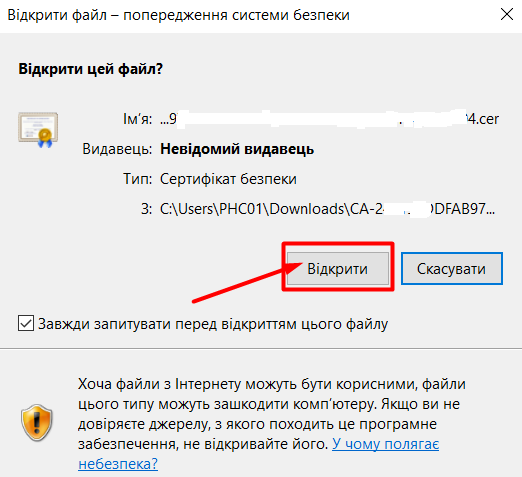This screenshot has height=477, width=522.
Task: Click the warning paragraph about Internet files
Action: [272, 424]
